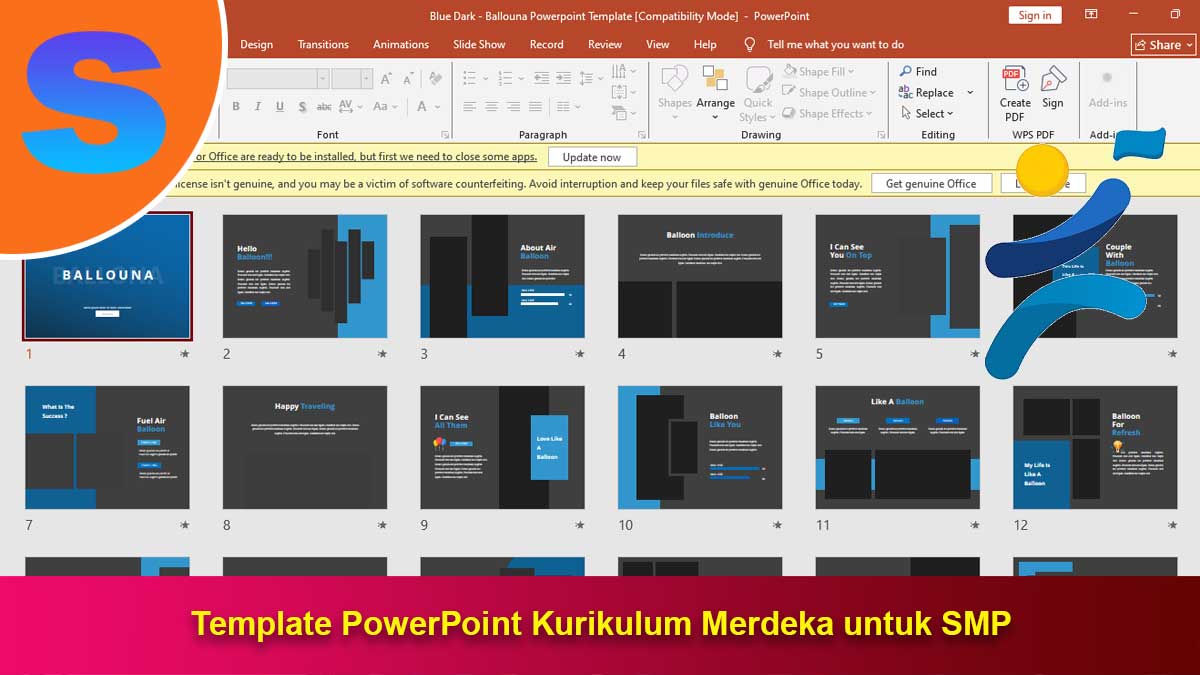This screenshot has width=1200, height=675.
Task: Toggle text Shadow formatting
Action: click(x=303, y=106)
